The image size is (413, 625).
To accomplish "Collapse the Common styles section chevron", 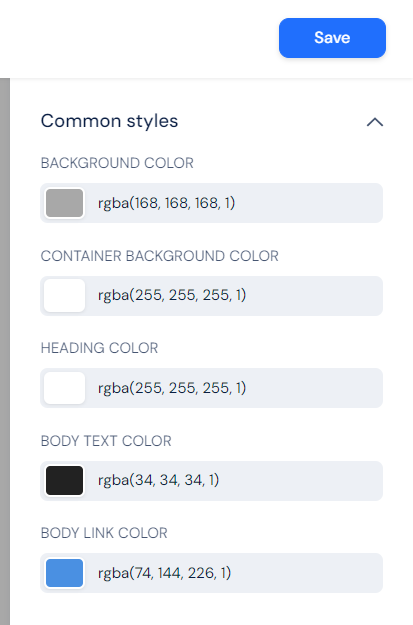I will click(375, 122).
